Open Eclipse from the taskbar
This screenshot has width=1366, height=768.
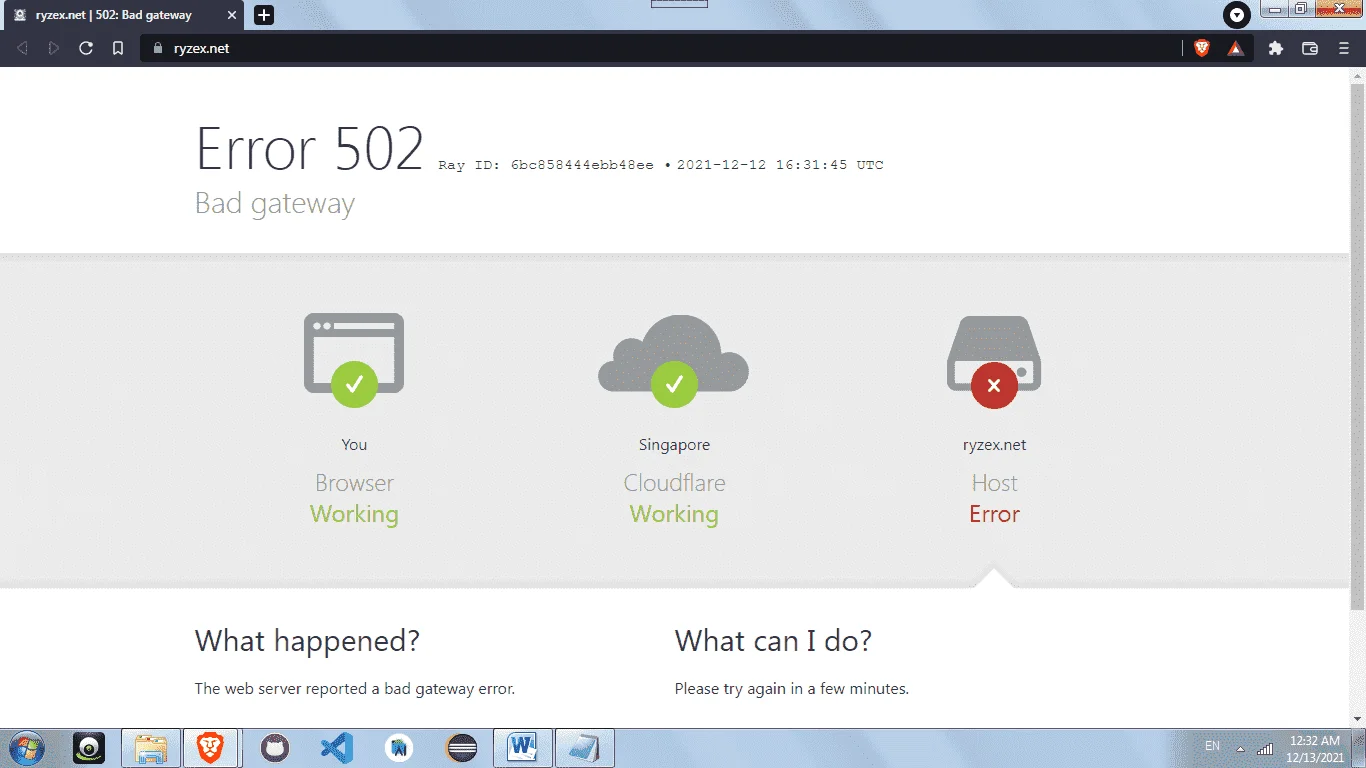coord(461,748)
